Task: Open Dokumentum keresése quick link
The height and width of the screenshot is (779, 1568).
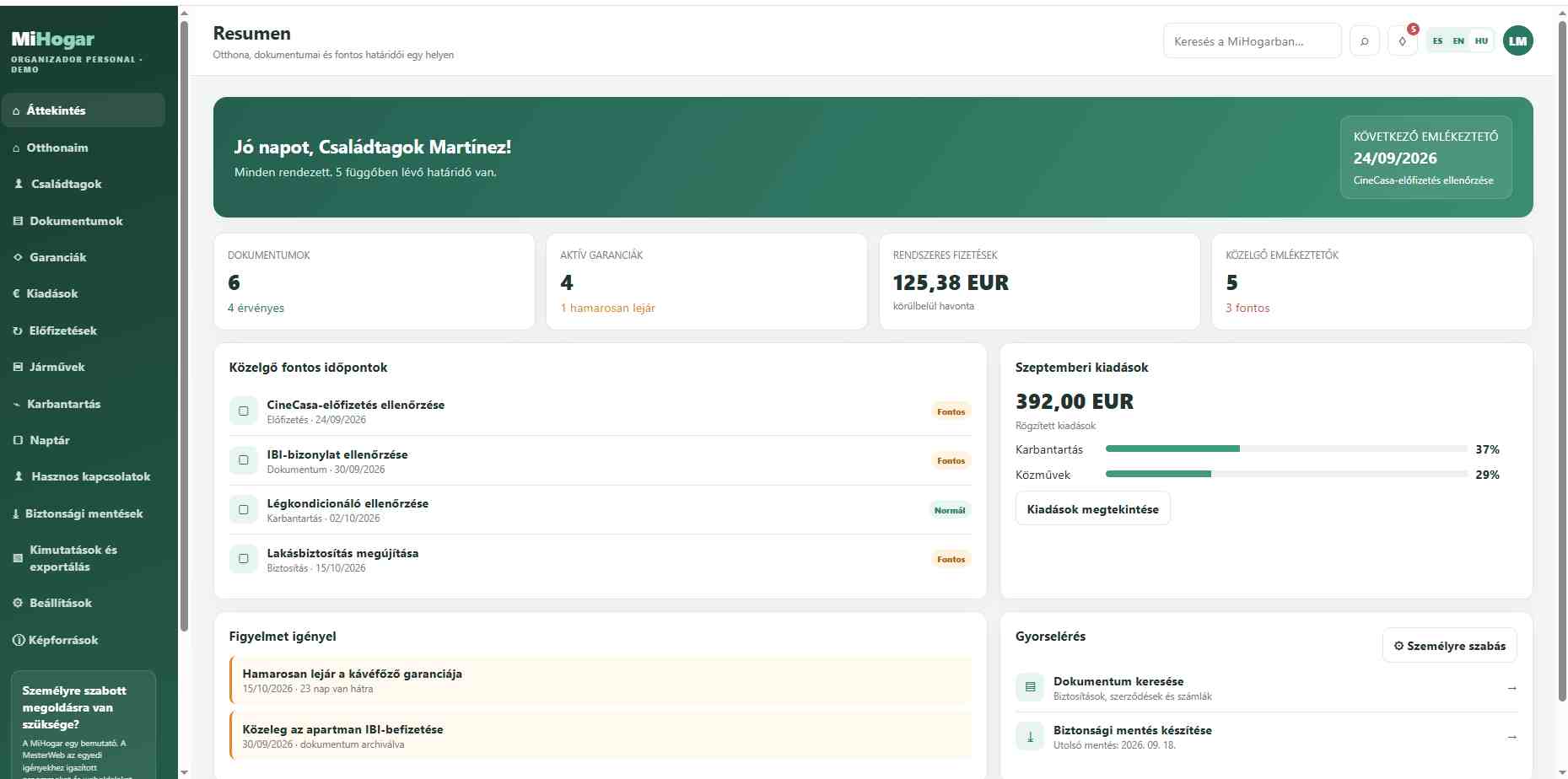Action: (1266, 688)
